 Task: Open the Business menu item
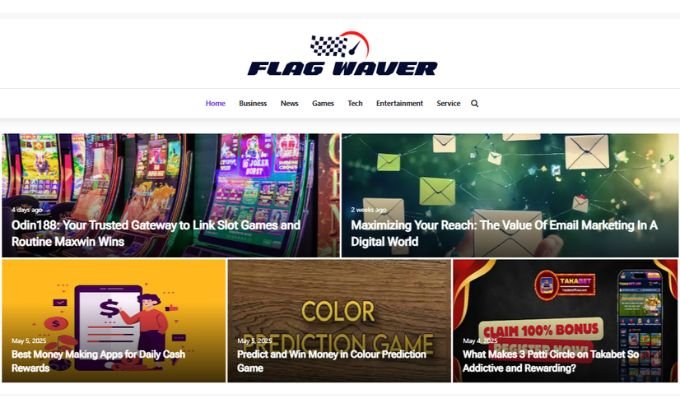pyautogui.click(x=253, y=103)
